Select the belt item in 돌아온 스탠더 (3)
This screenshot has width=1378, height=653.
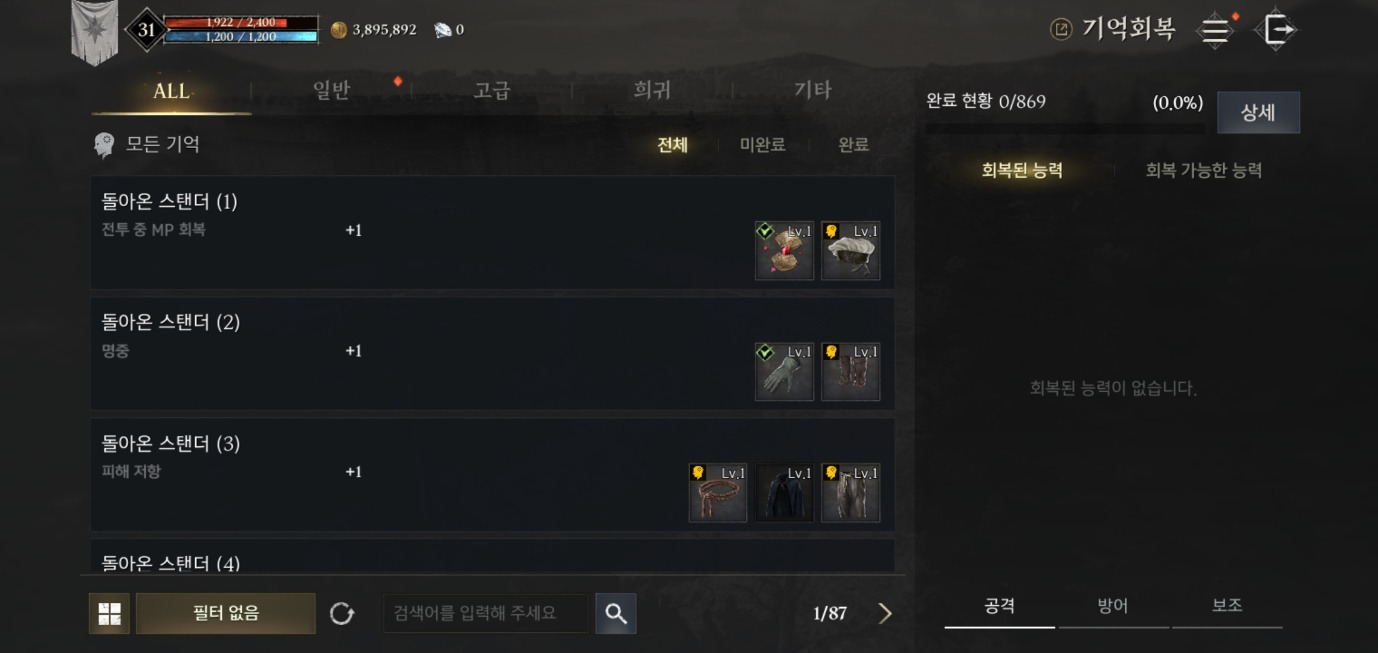(x=718, y=492)
